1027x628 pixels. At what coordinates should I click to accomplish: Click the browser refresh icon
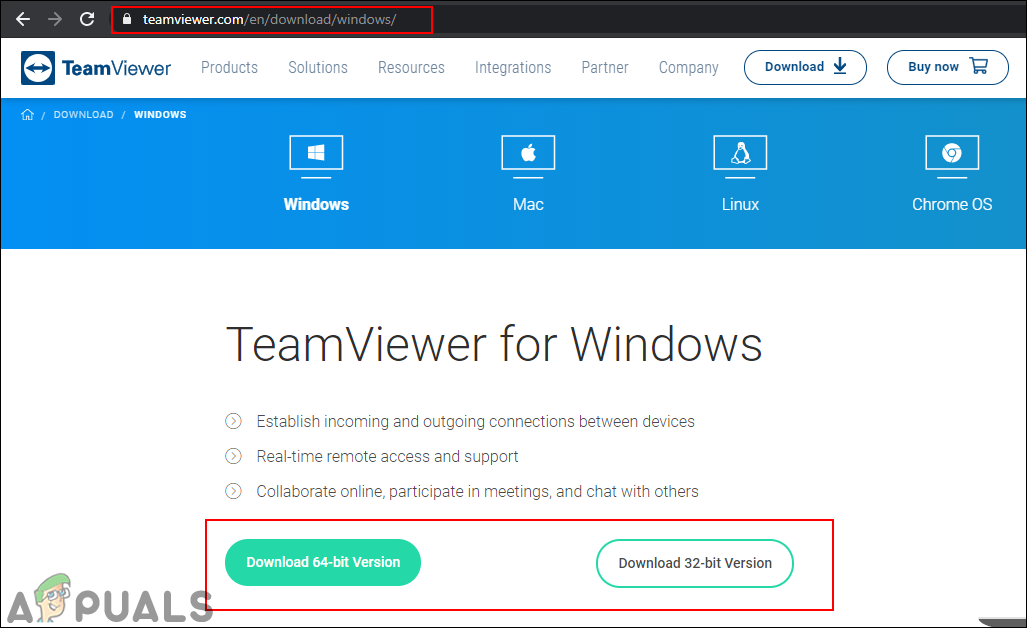(87, 18)
